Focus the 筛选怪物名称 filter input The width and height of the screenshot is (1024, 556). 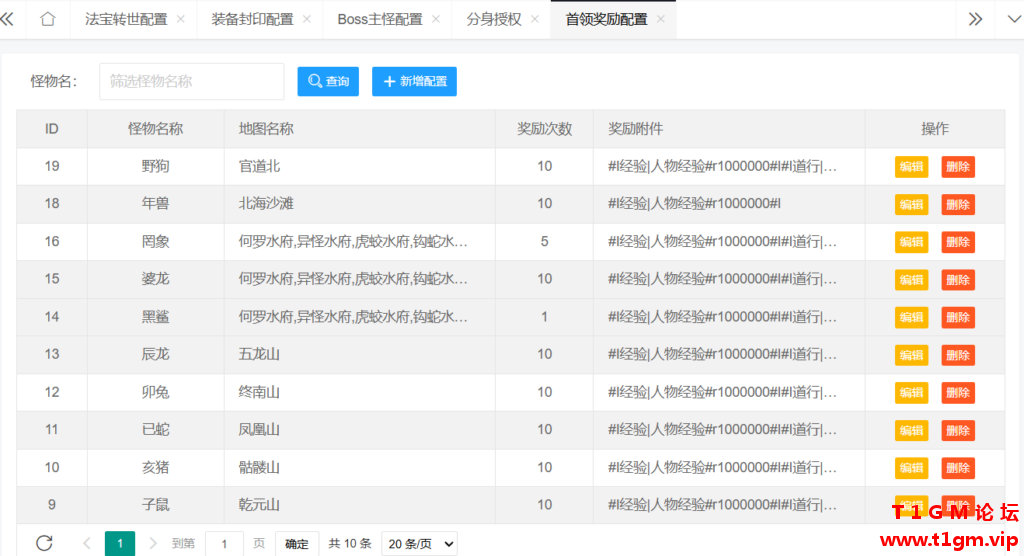[x=191, y=81]
